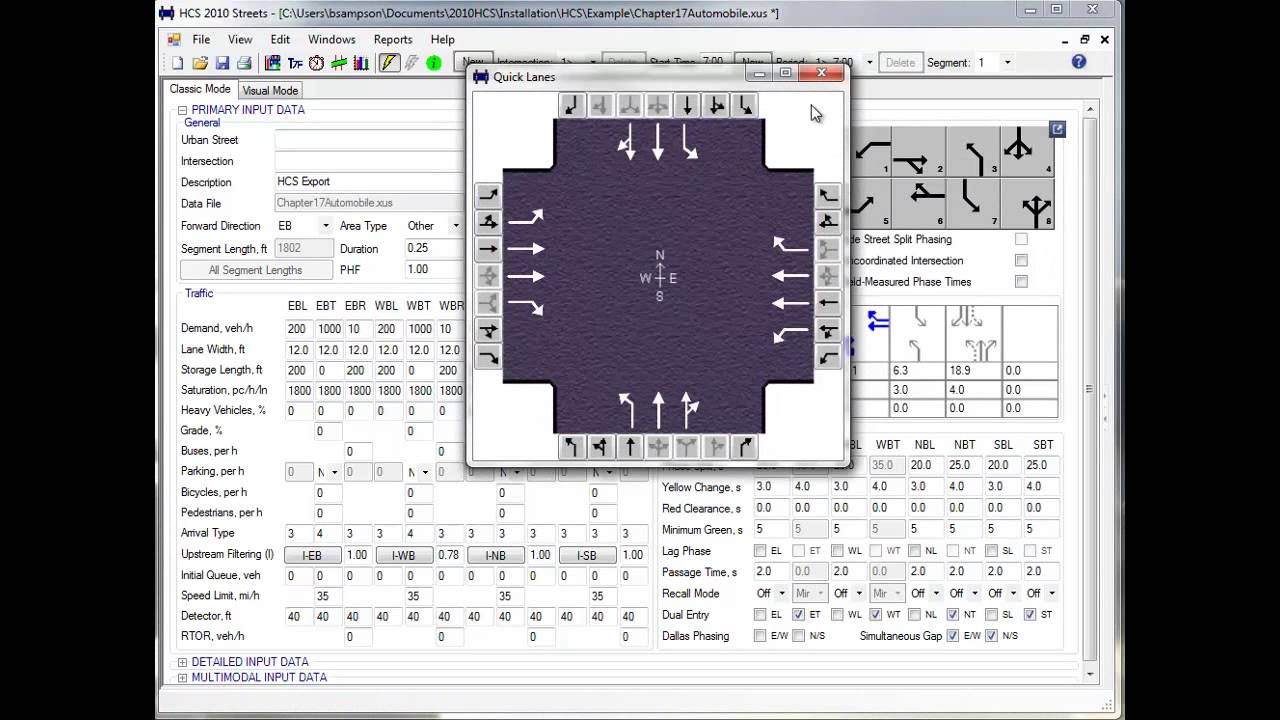Click northbound through lane button in Quick Lanes
The height and width of the screenshot is (720, 1280).
coord(629,447)
